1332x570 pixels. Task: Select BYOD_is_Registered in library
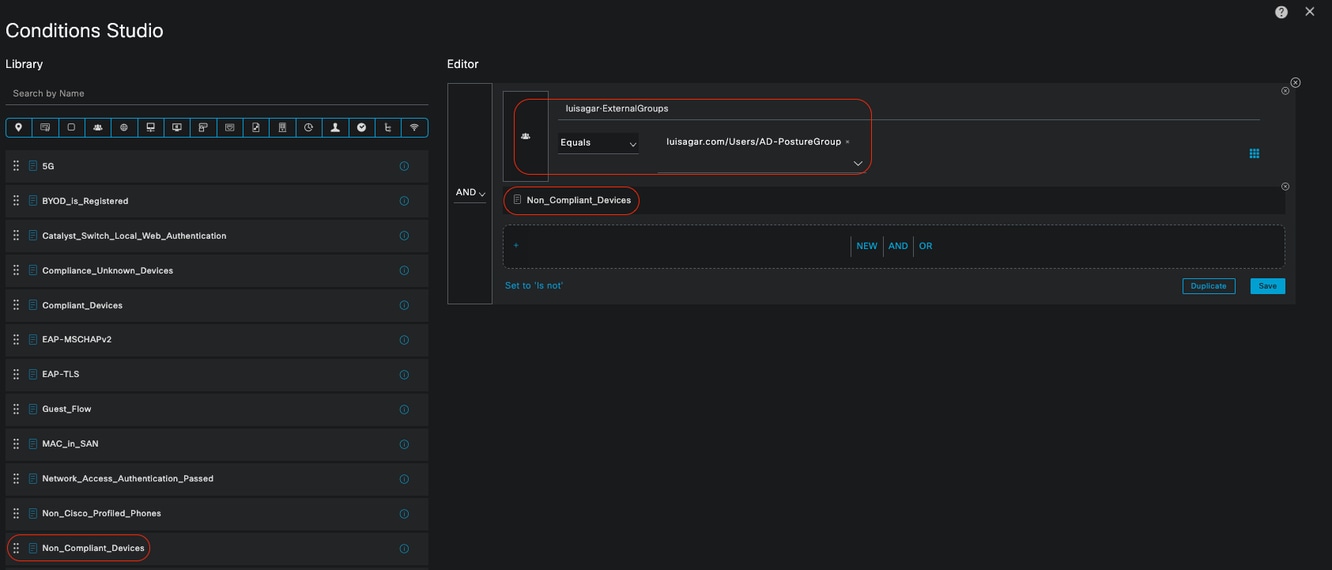click(x=216, y=201)
